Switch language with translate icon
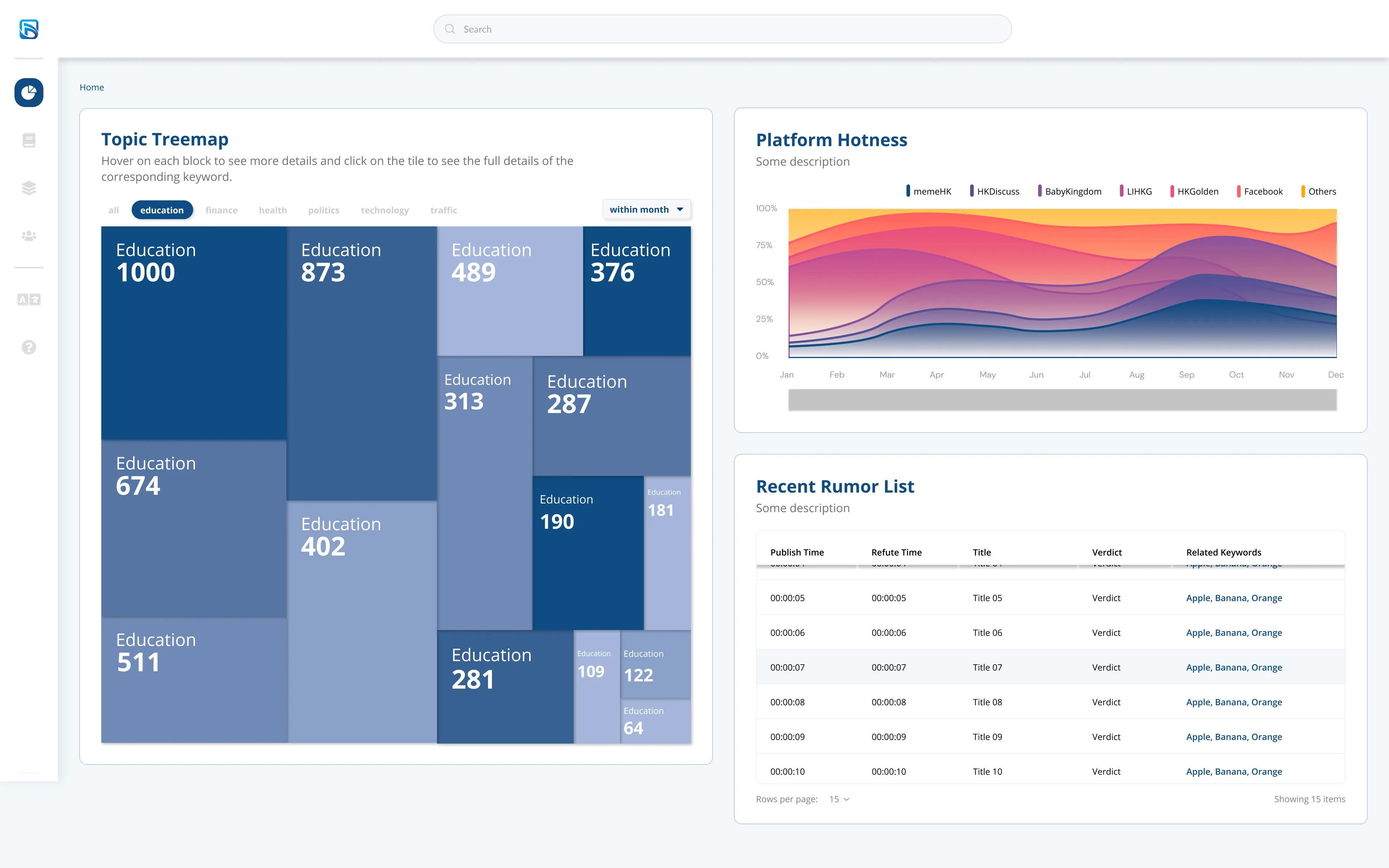 pyautogui.click(x=29, y=299)
